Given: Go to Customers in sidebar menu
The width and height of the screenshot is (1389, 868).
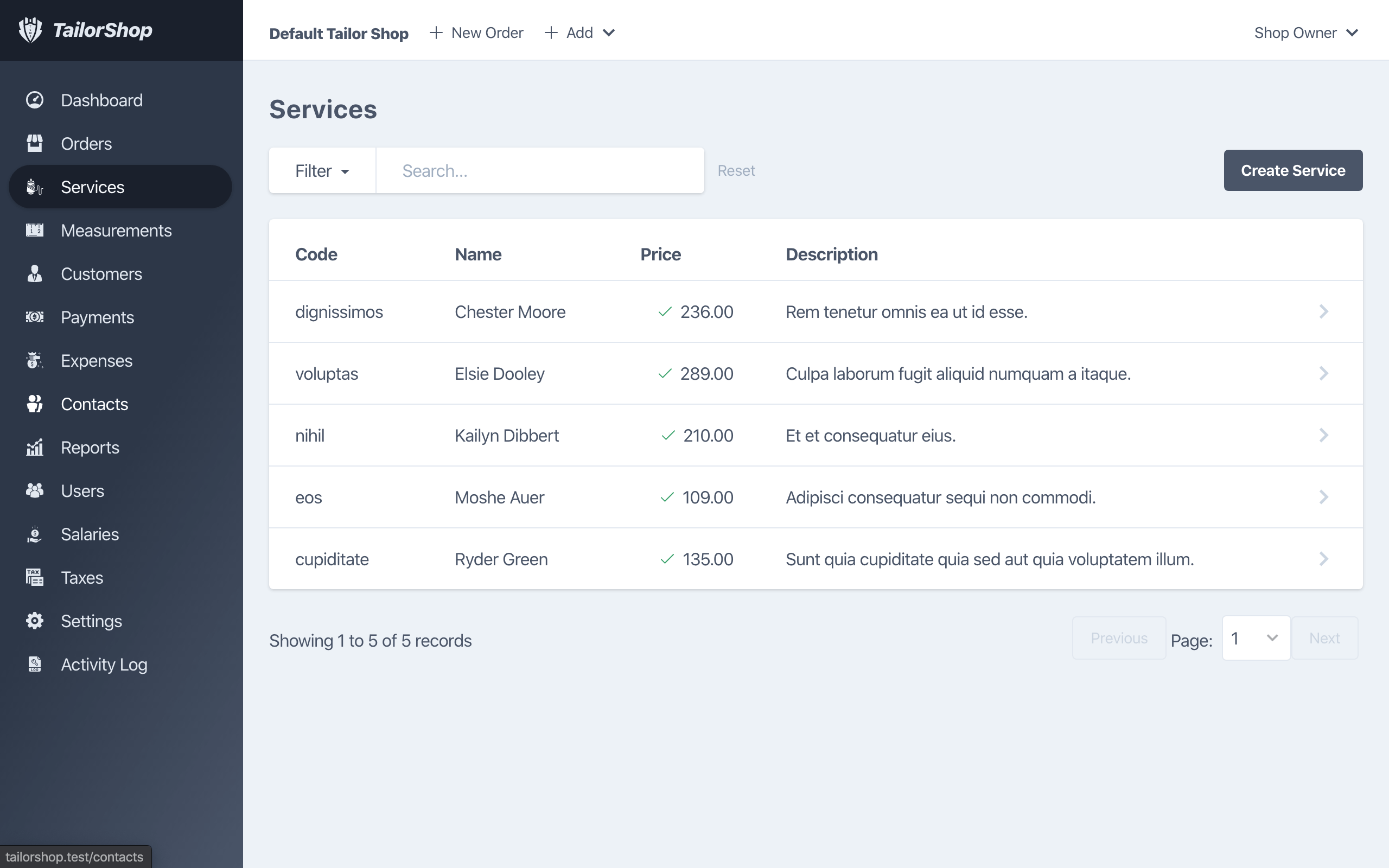Looking at the screenshot, I should (x=101, y=274).
